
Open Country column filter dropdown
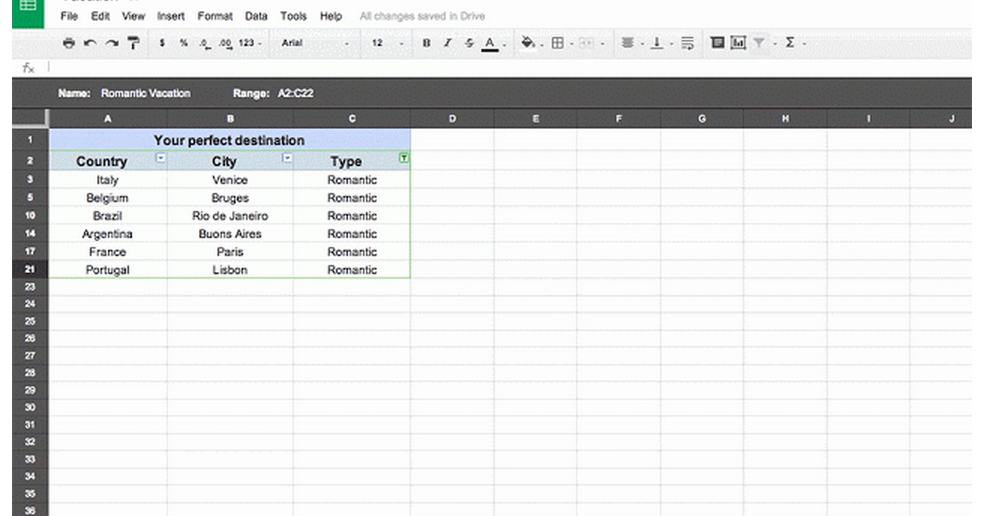pos(161,158)
